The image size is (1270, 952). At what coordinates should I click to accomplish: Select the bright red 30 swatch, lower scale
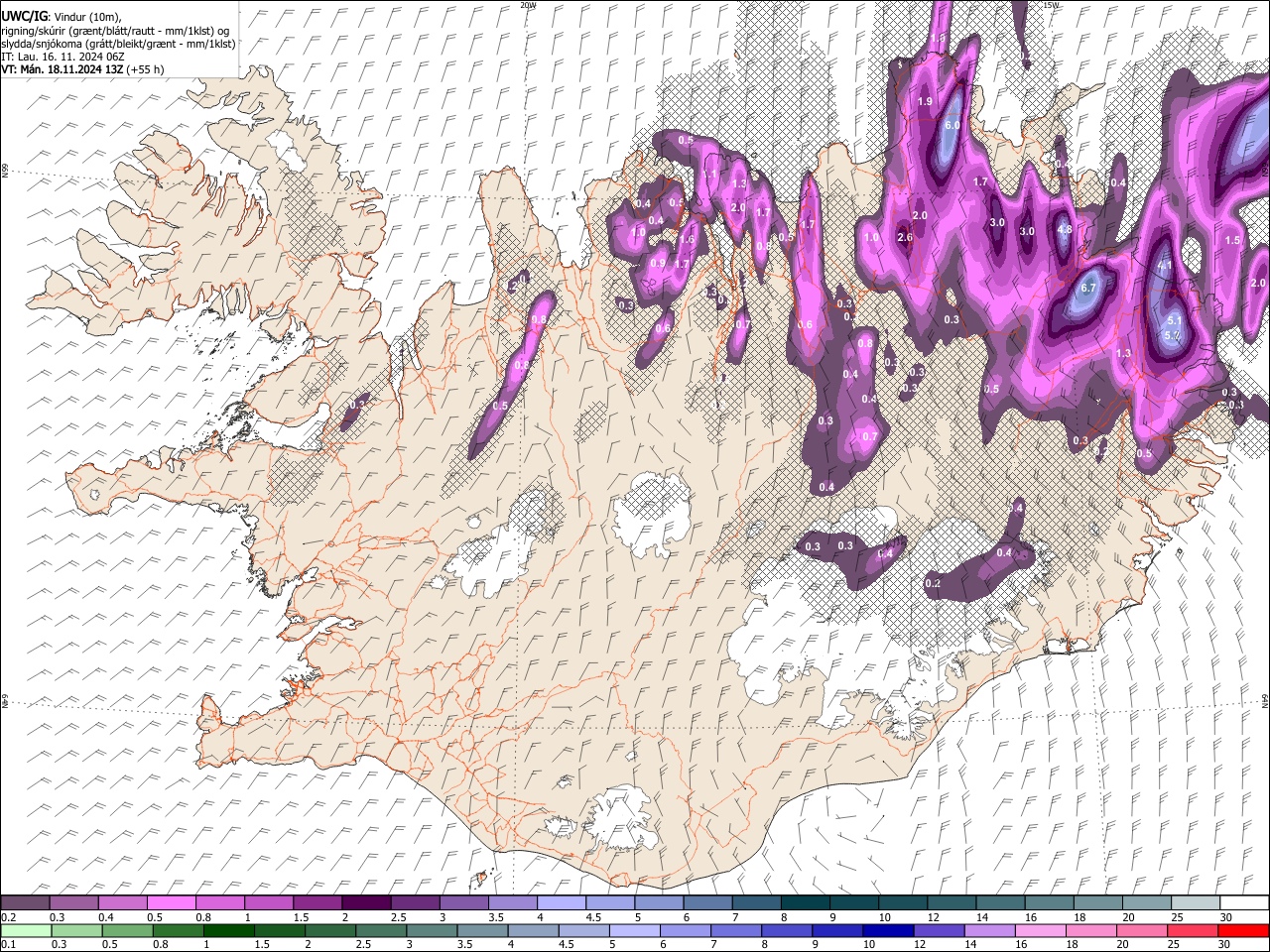coord(1244,931)
